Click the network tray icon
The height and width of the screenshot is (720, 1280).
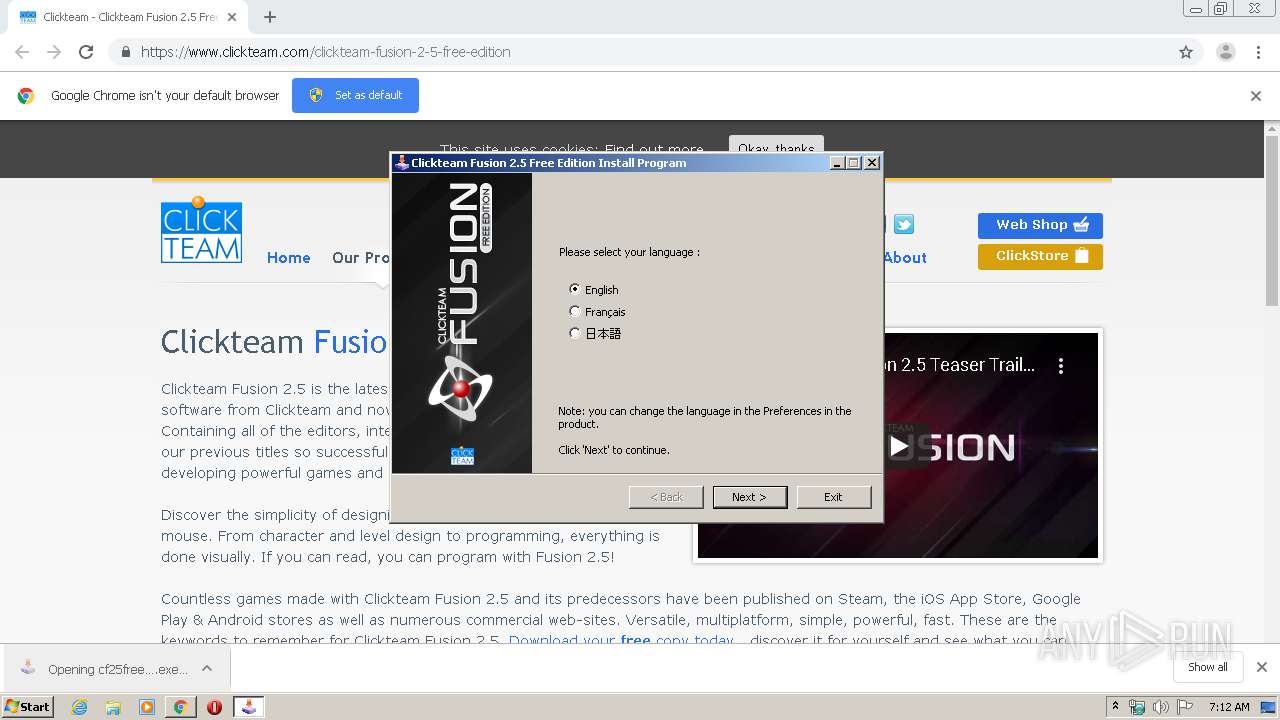pyautogui.click(x=1137, y=707)
